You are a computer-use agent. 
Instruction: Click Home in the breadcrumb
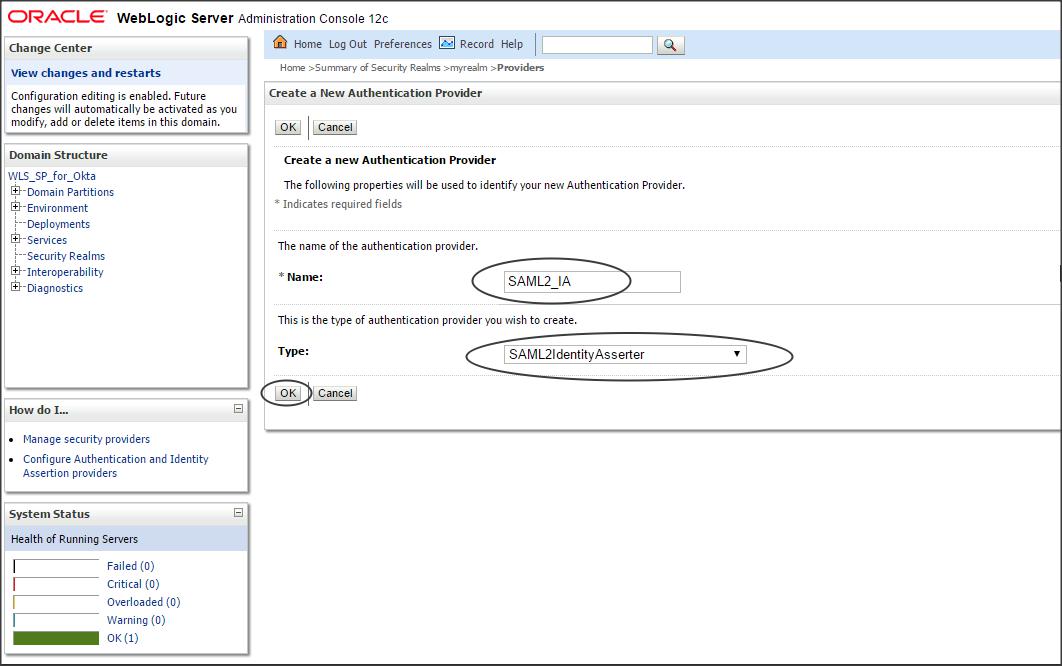coord(293,68)
